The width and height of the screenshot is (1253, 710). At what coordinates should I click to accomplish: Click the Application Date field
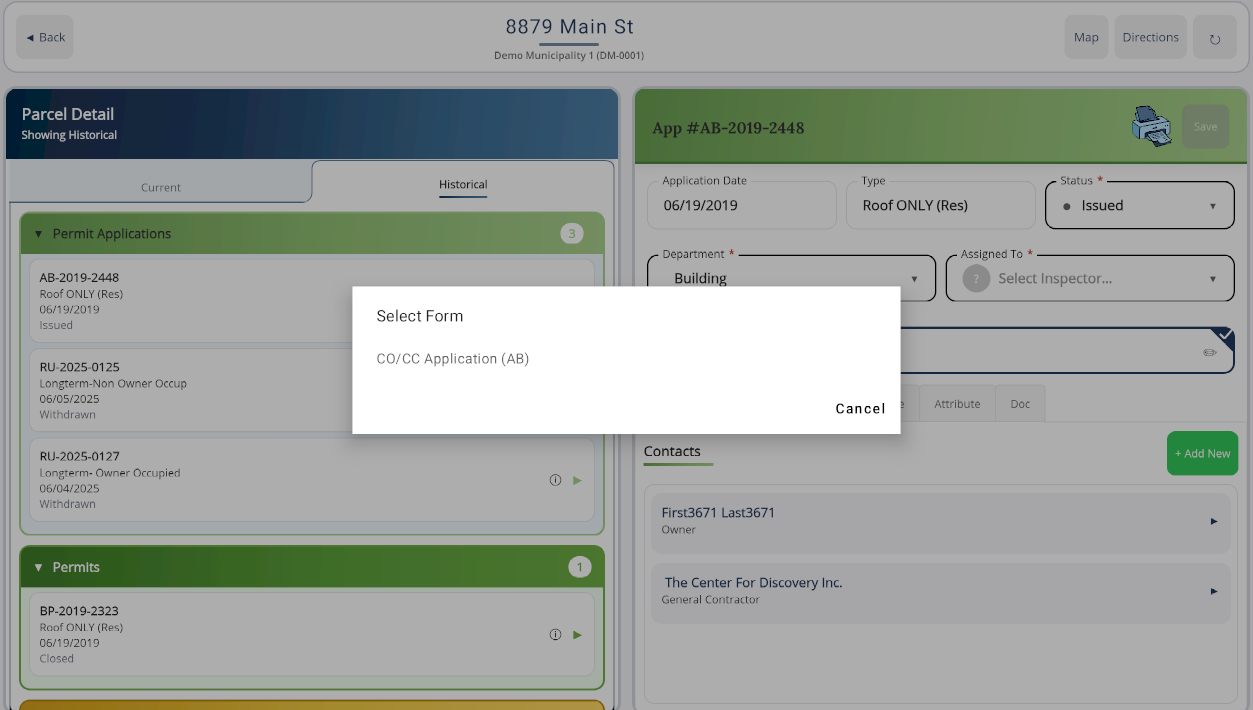(x=742, y=205)
